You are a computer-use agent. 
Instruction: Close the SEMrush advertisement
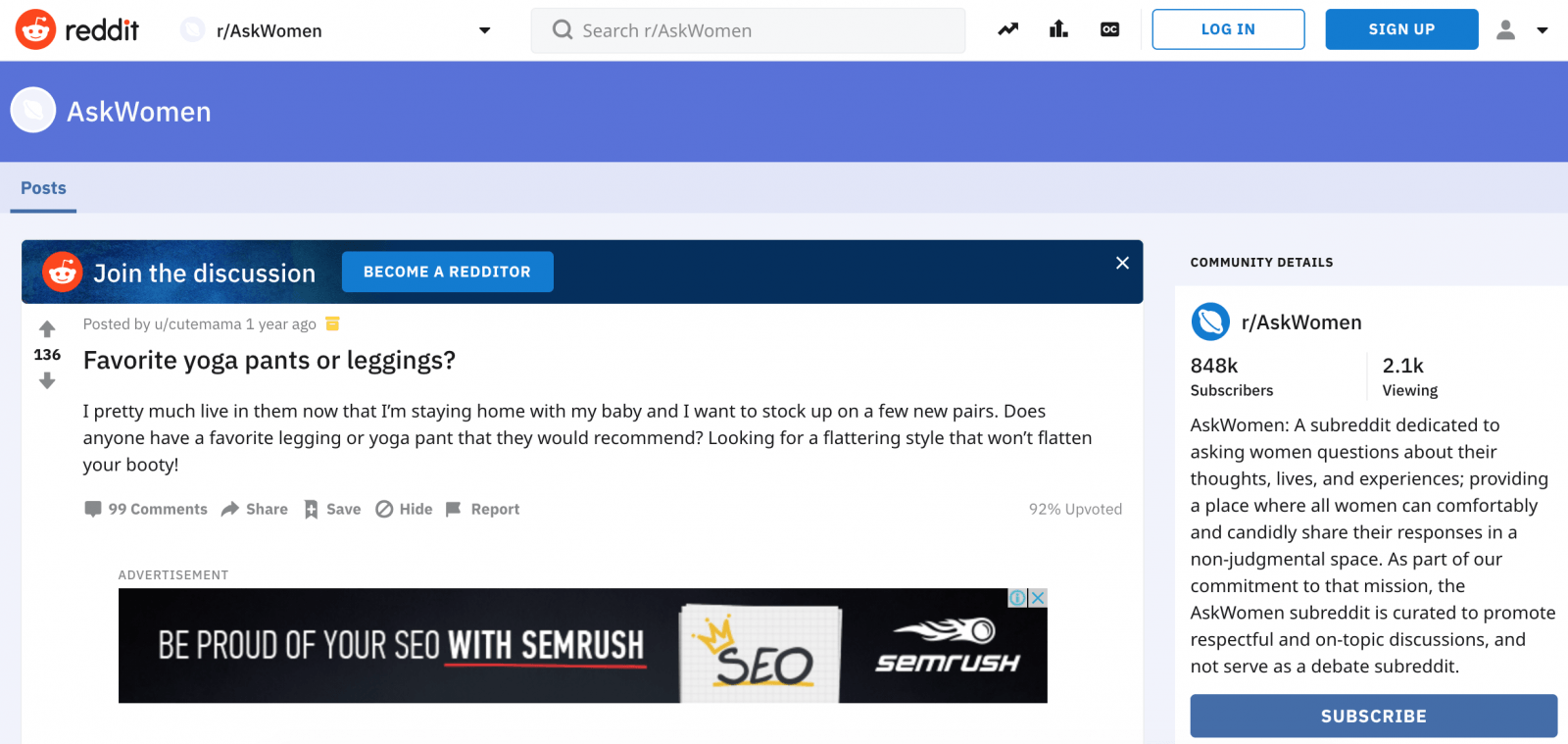[x=1038, y=598]
